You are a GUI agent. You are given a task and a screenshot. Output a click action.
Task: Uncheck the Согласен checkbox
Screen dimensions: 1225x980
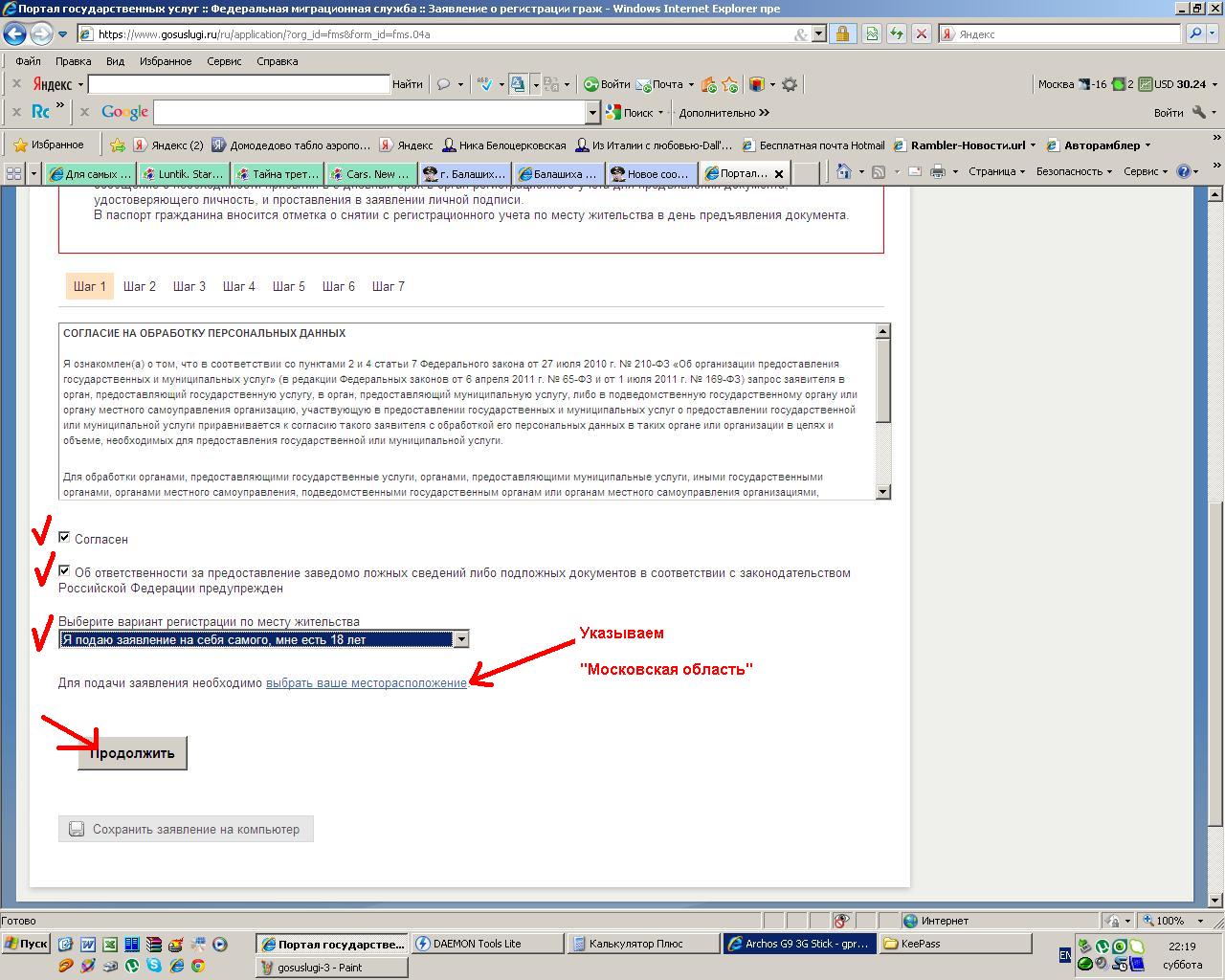point(64,538)
